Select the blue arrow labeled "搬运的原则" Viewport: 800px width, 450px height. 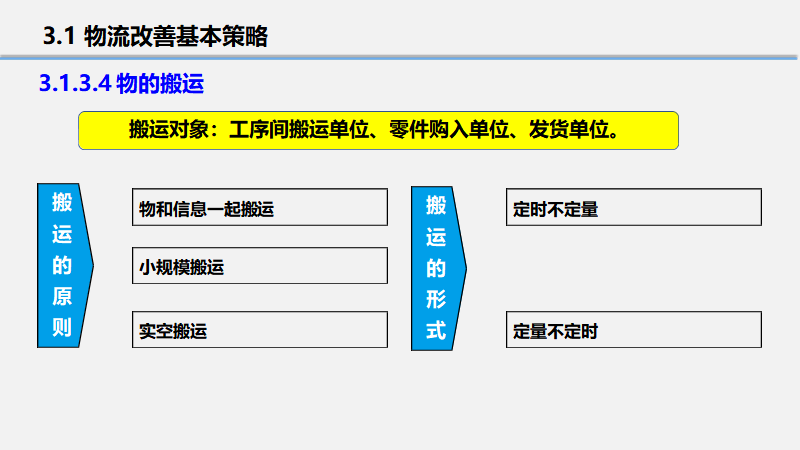pyautogui.click(x=65, y=265)
